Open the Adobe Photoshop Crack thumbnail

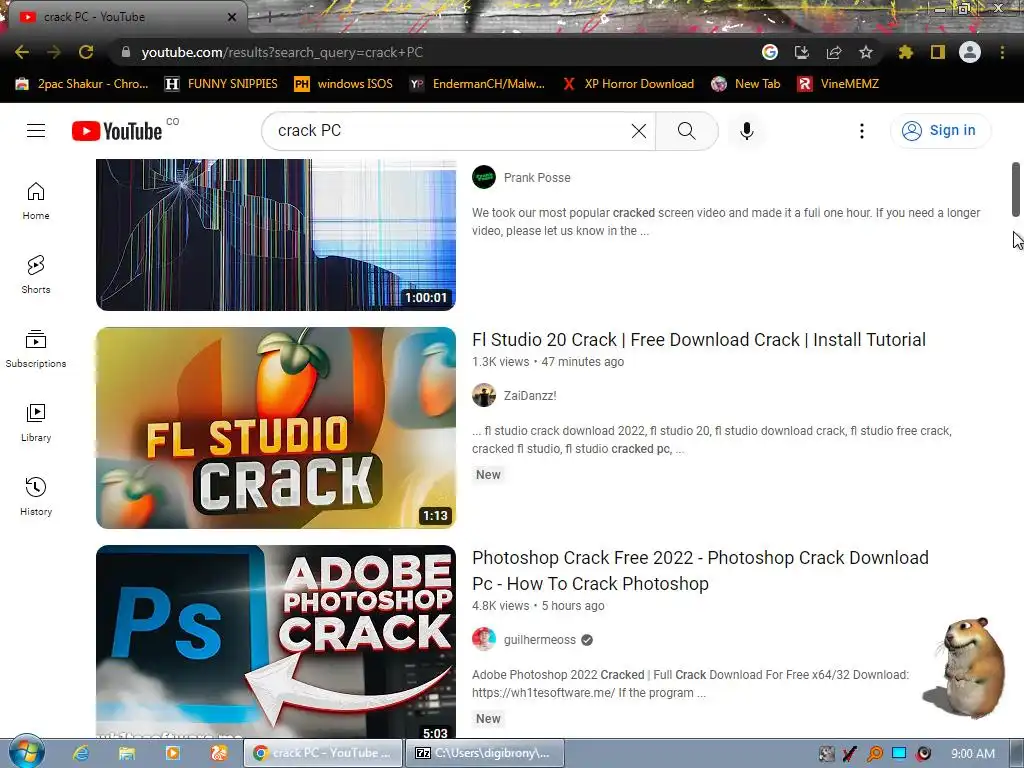(x=276, y=641)
